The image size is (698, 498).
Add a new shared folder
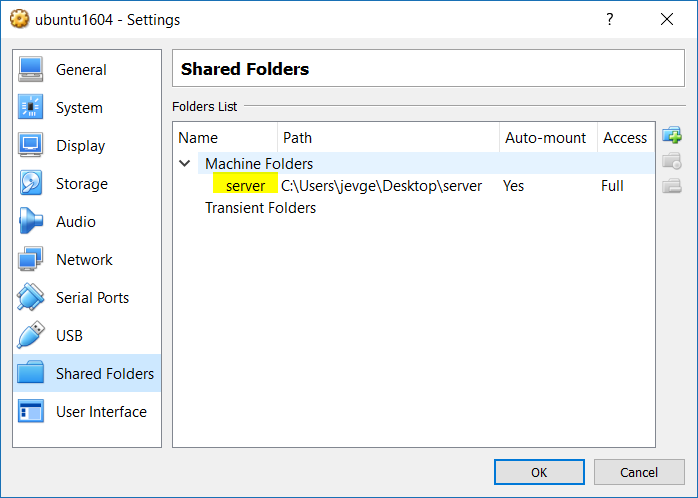[x=672, y=135]
